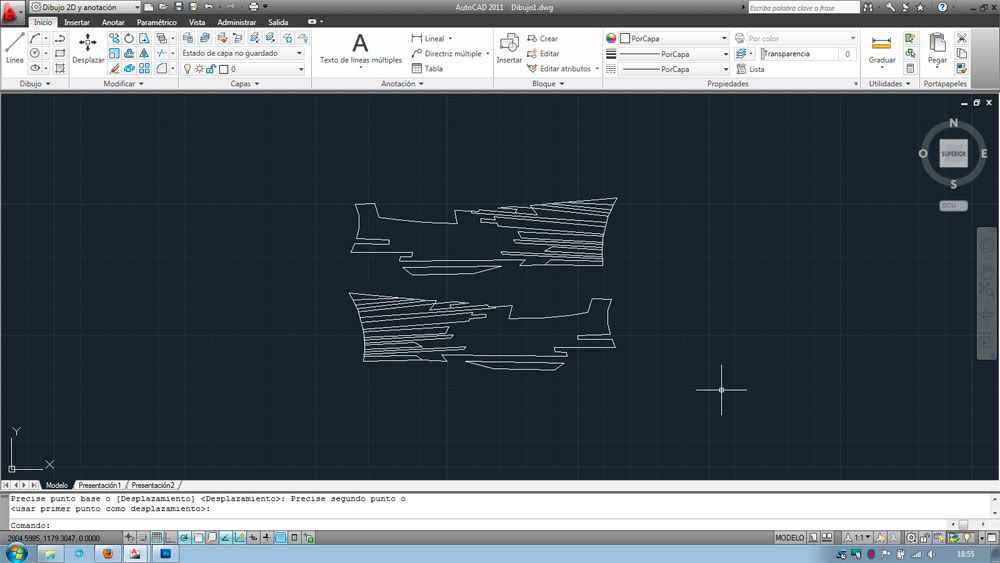This screenshot has width=1000, height=563.
Task: Switch to the Anotar ribbon tab
Action: point(113,22)
